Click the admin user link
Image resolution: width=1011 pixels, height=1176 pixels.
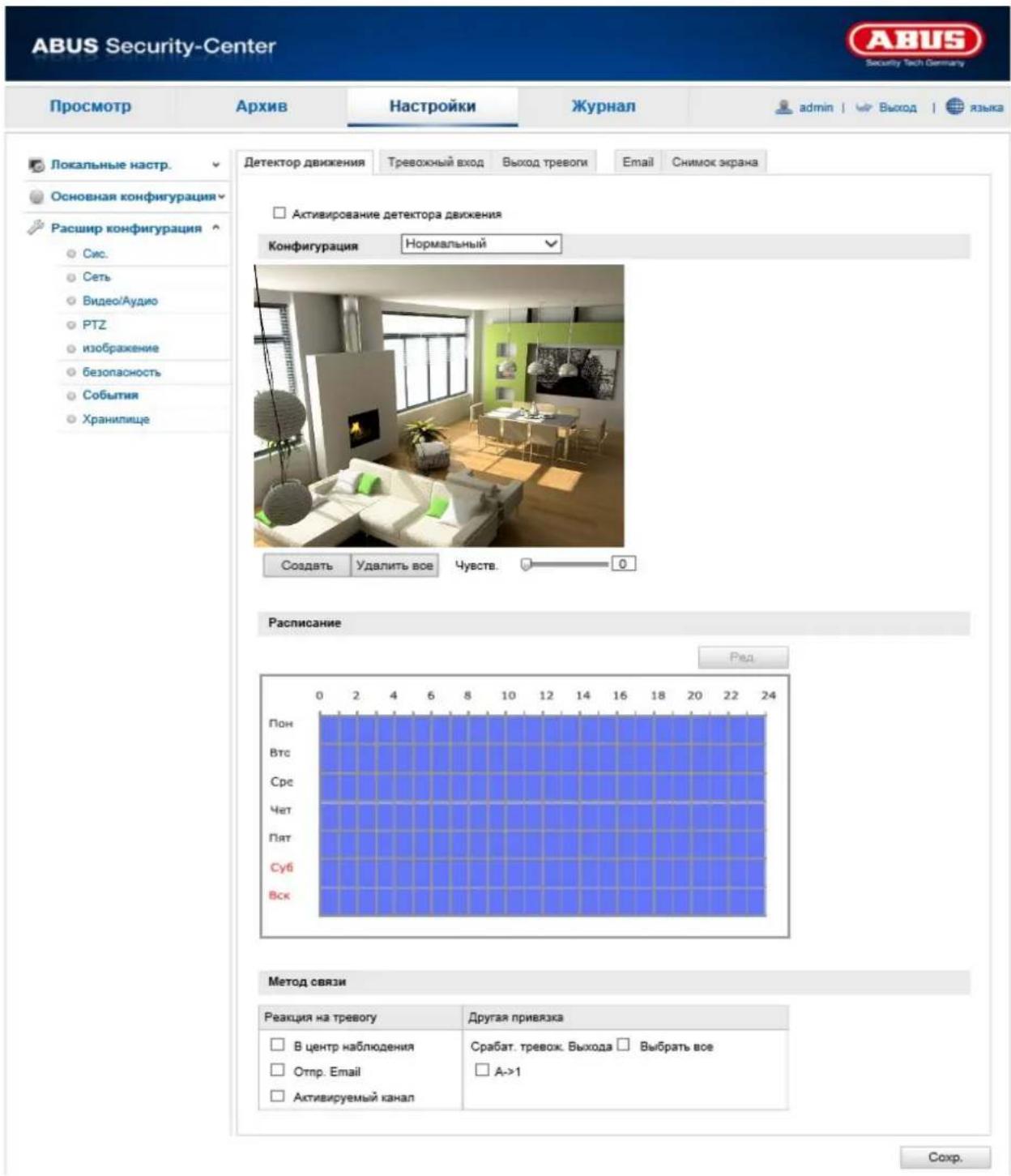(816, 107)
